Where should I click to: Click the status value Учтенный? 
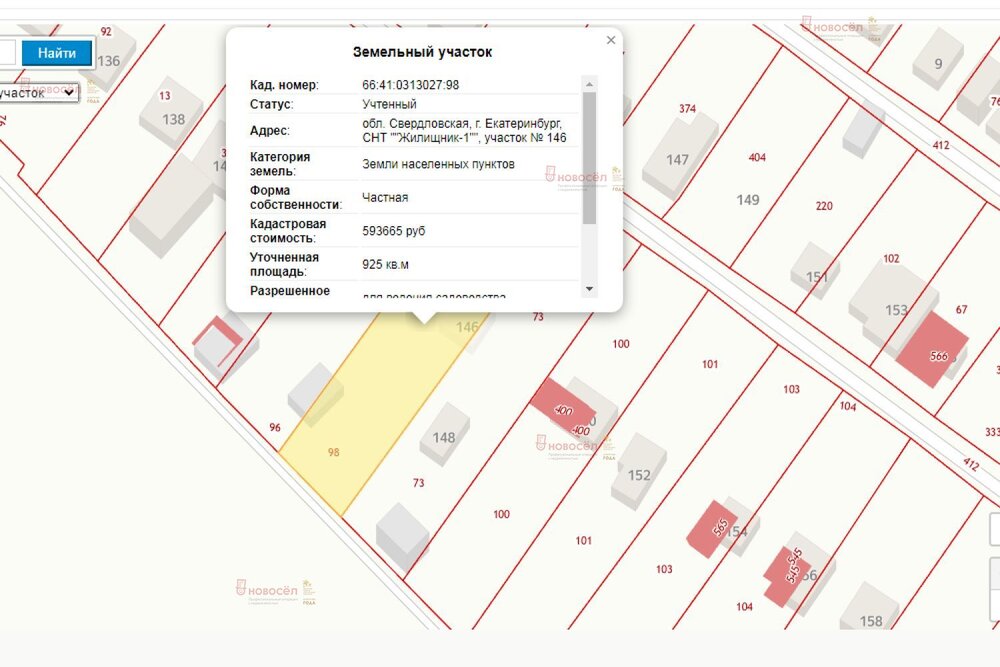coord(389,104)
